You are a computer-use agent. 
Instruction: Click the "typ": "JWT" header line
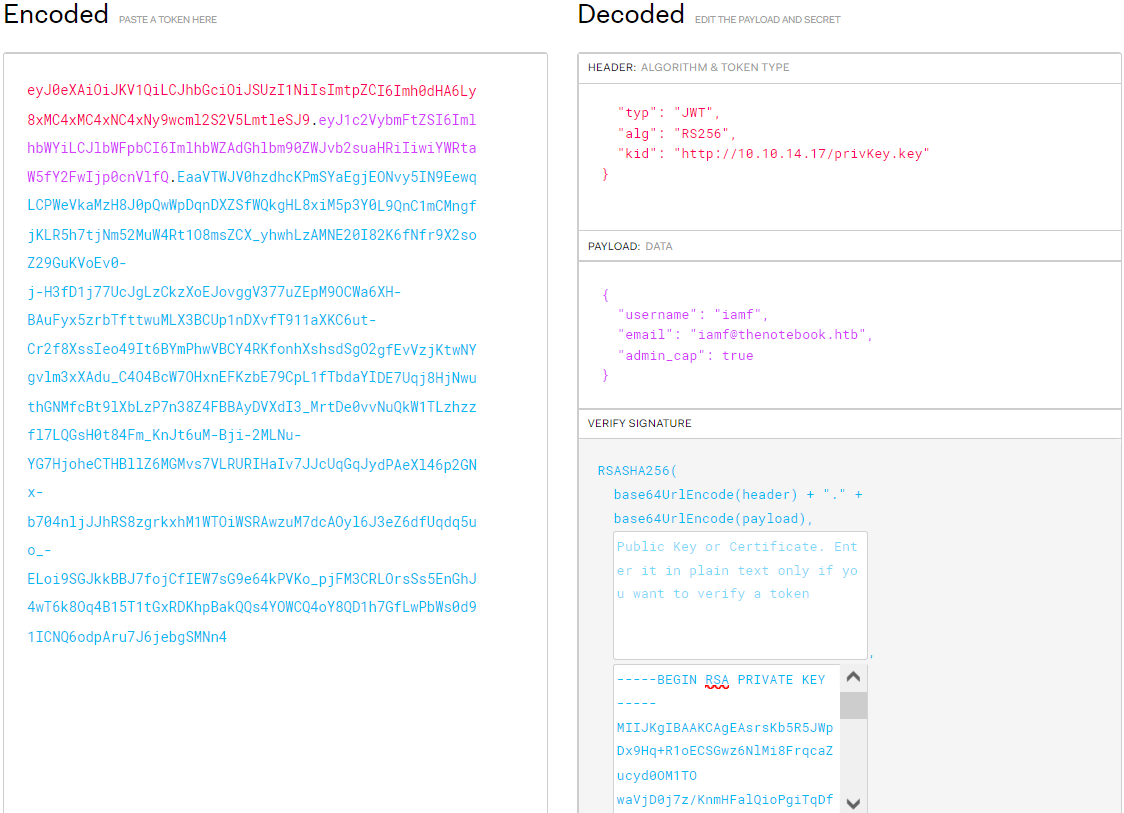tap(669, 112)
